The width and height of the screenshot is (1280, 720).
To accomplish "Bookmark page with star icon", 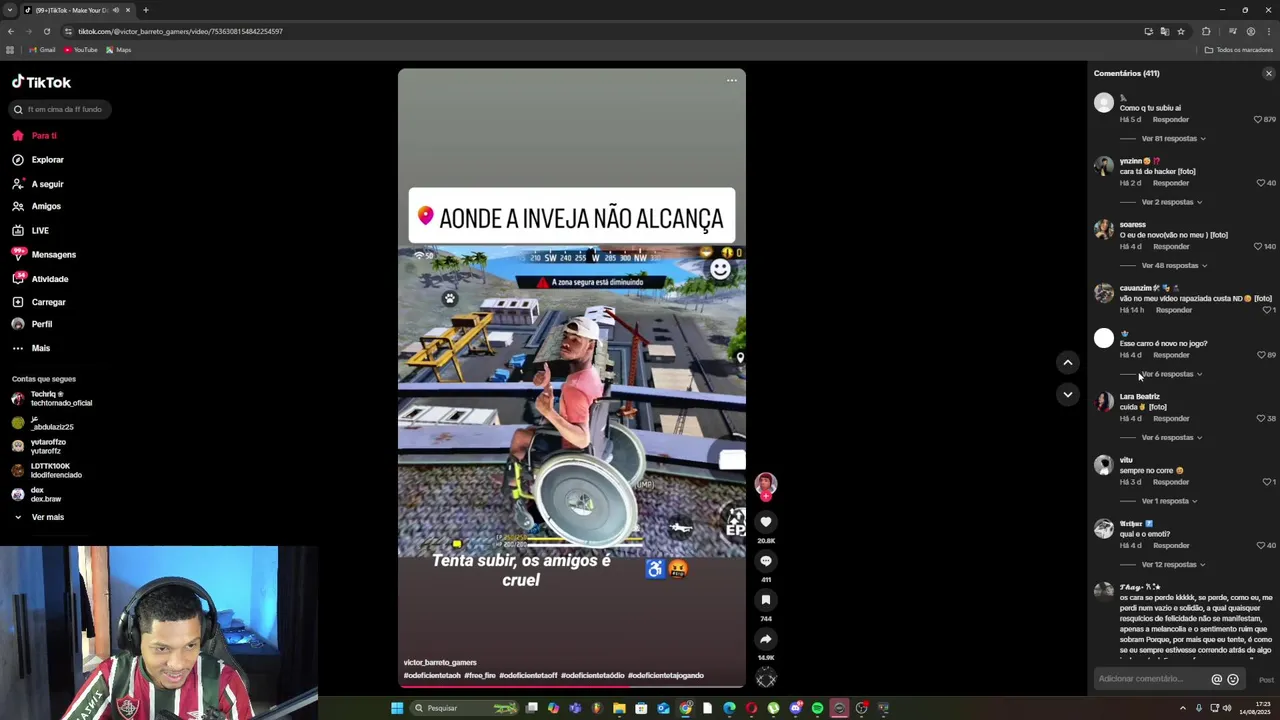I will pos(1181,31).
